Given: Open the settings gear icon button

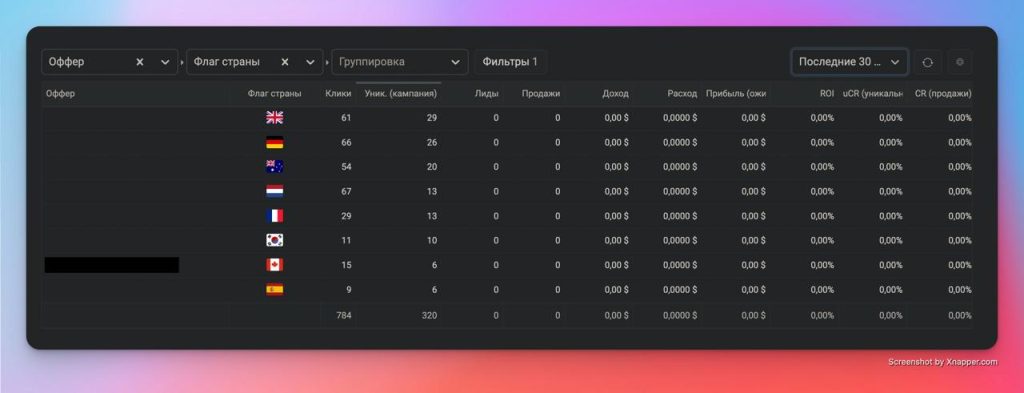Looking at the screenshot, I should (959, 62).
